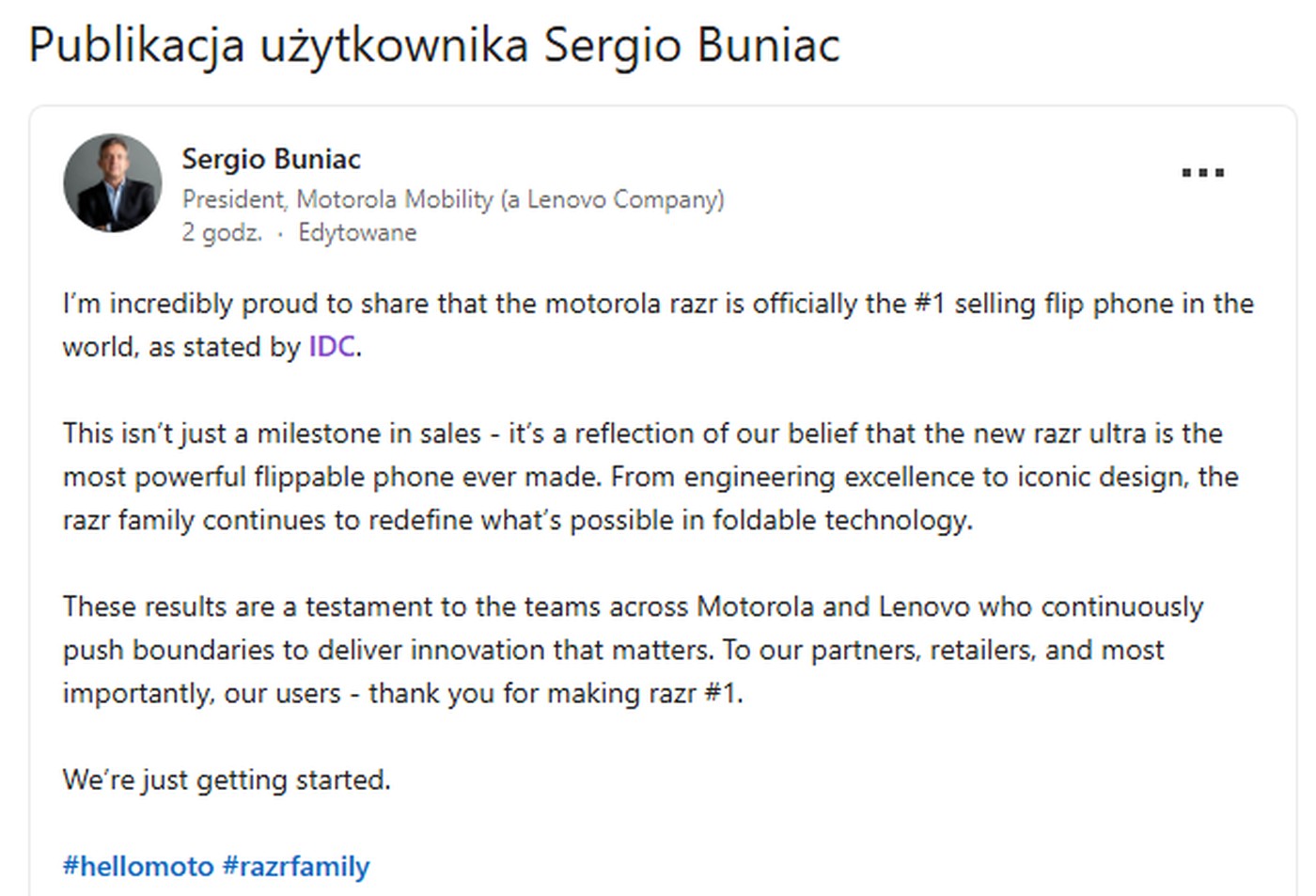Click the dot separator after '2 godz.'

pyautogui.click(x=281, y=233)
